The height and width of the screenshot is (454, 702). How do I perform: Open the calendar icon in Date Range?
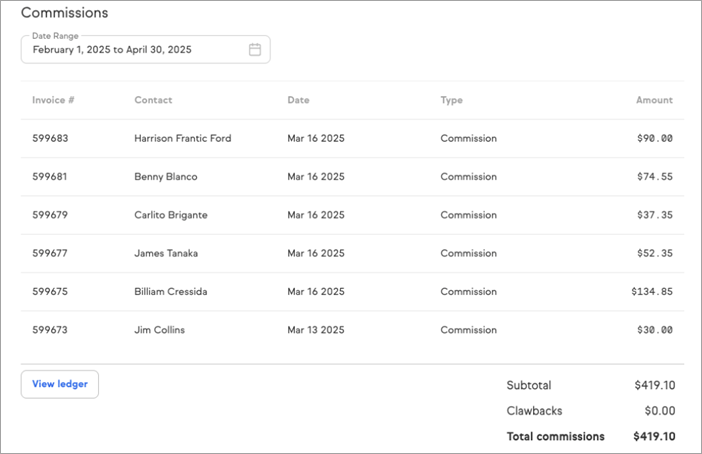[x=255, y=49]
